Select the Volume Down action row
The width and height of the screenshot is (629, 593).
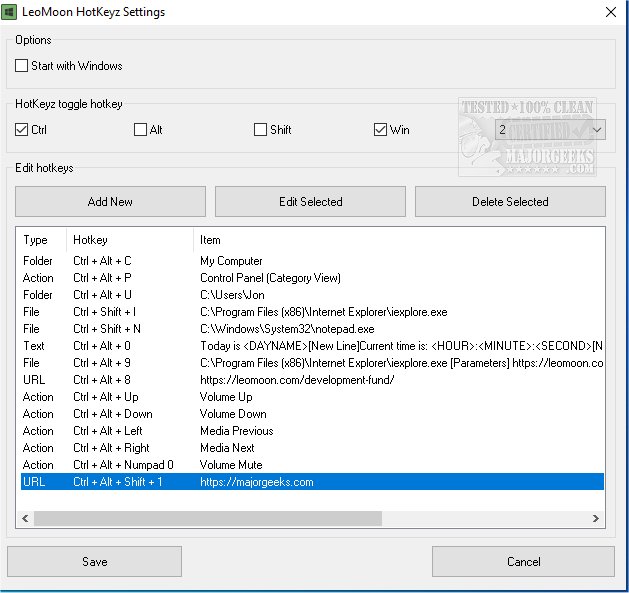point(312,414)
